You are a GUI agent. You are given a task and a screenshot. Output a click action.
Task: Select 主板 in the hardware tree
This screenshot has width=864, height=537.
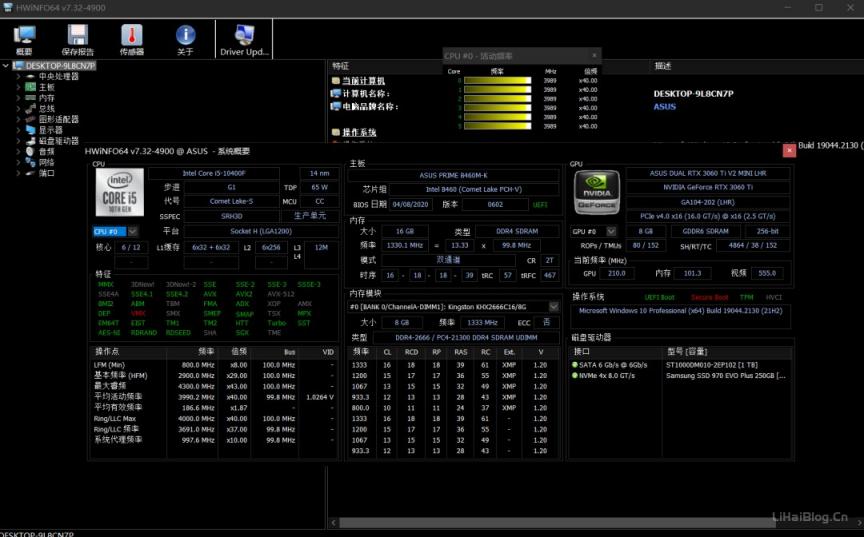coord(47,87)
